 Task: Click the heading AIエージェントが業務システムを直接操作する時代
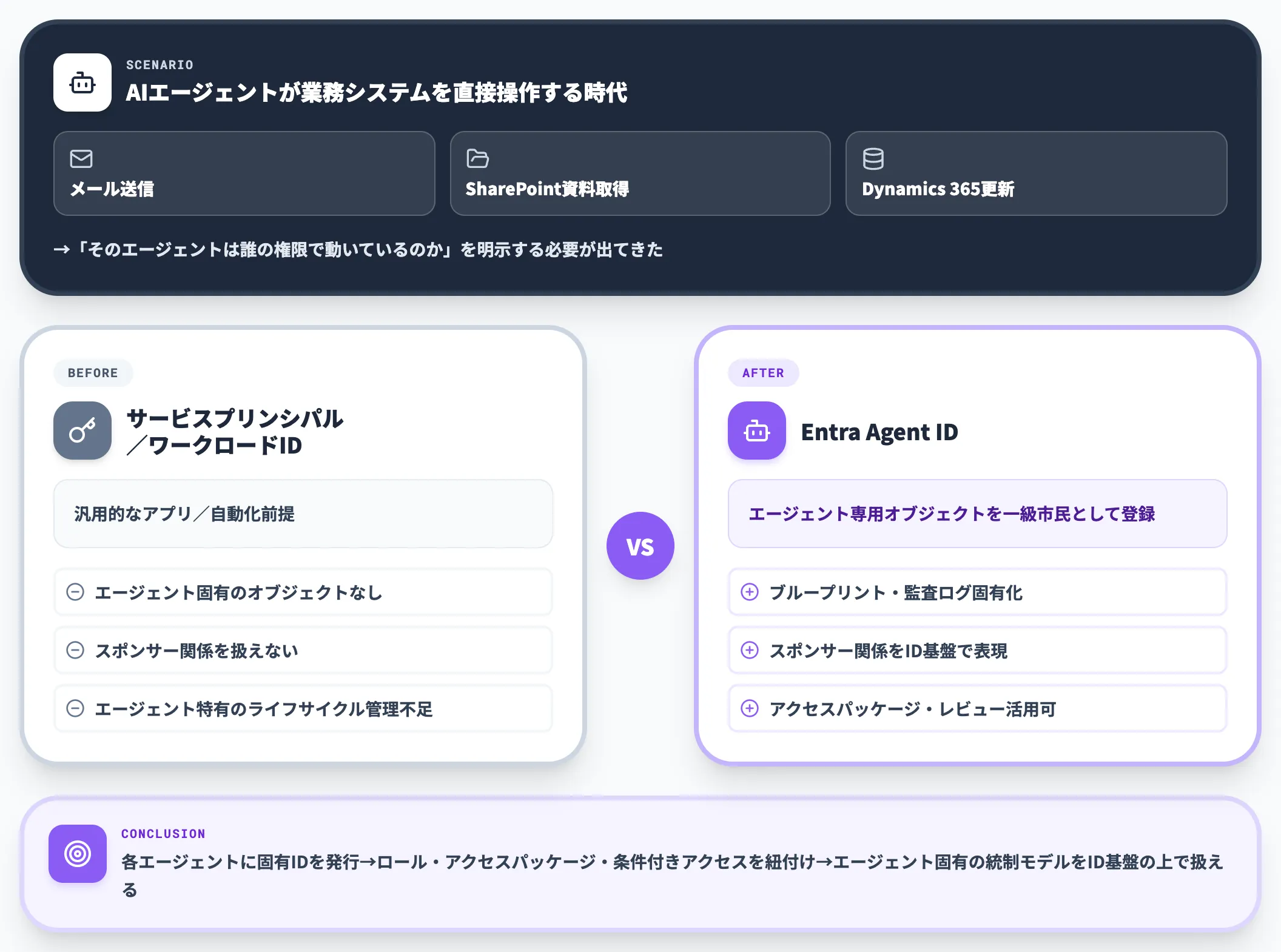[x=377, y=93]
